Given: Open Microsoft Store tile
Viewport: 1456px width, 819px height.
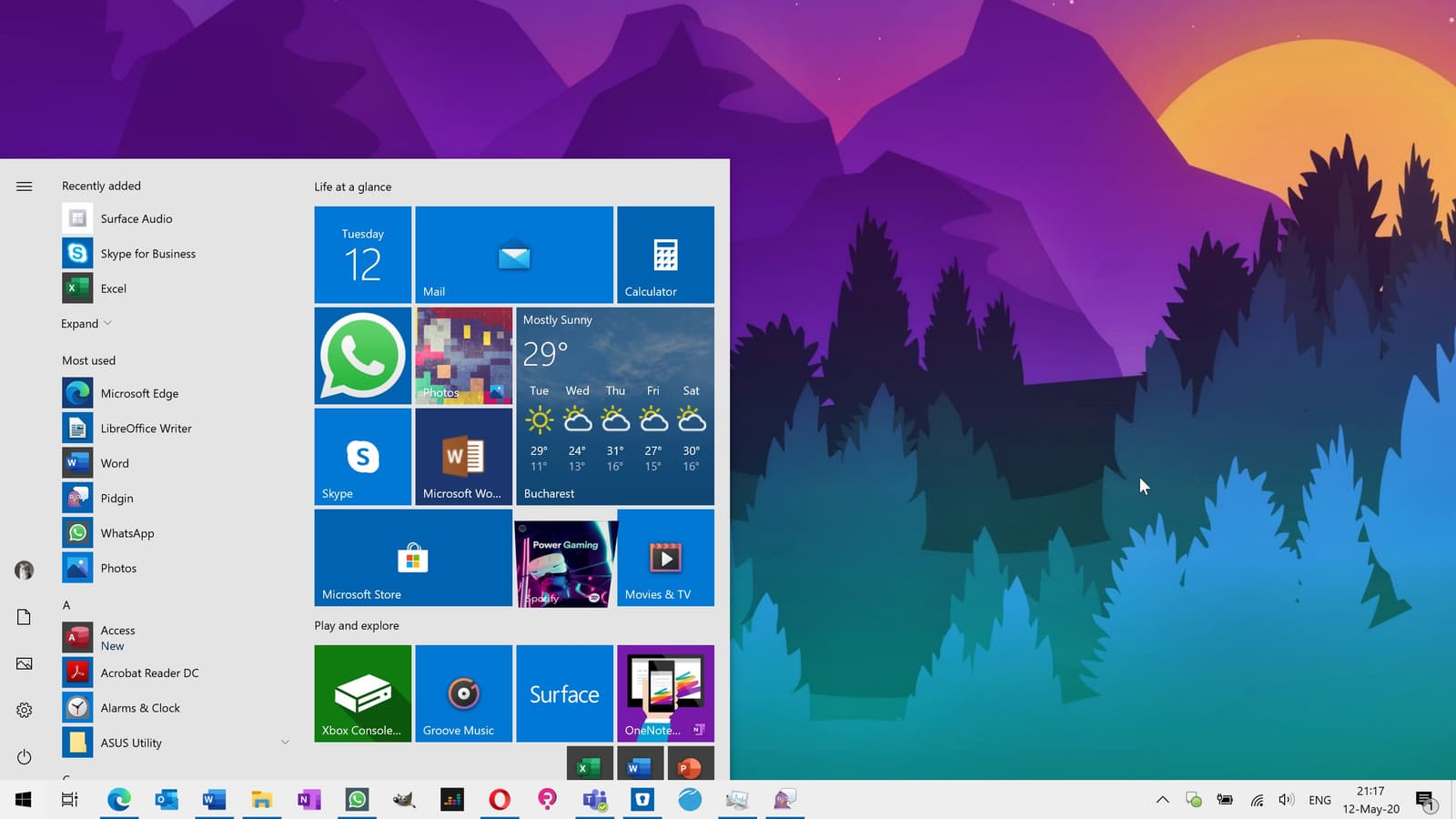Looking at the screenshot, I should 413,558.
